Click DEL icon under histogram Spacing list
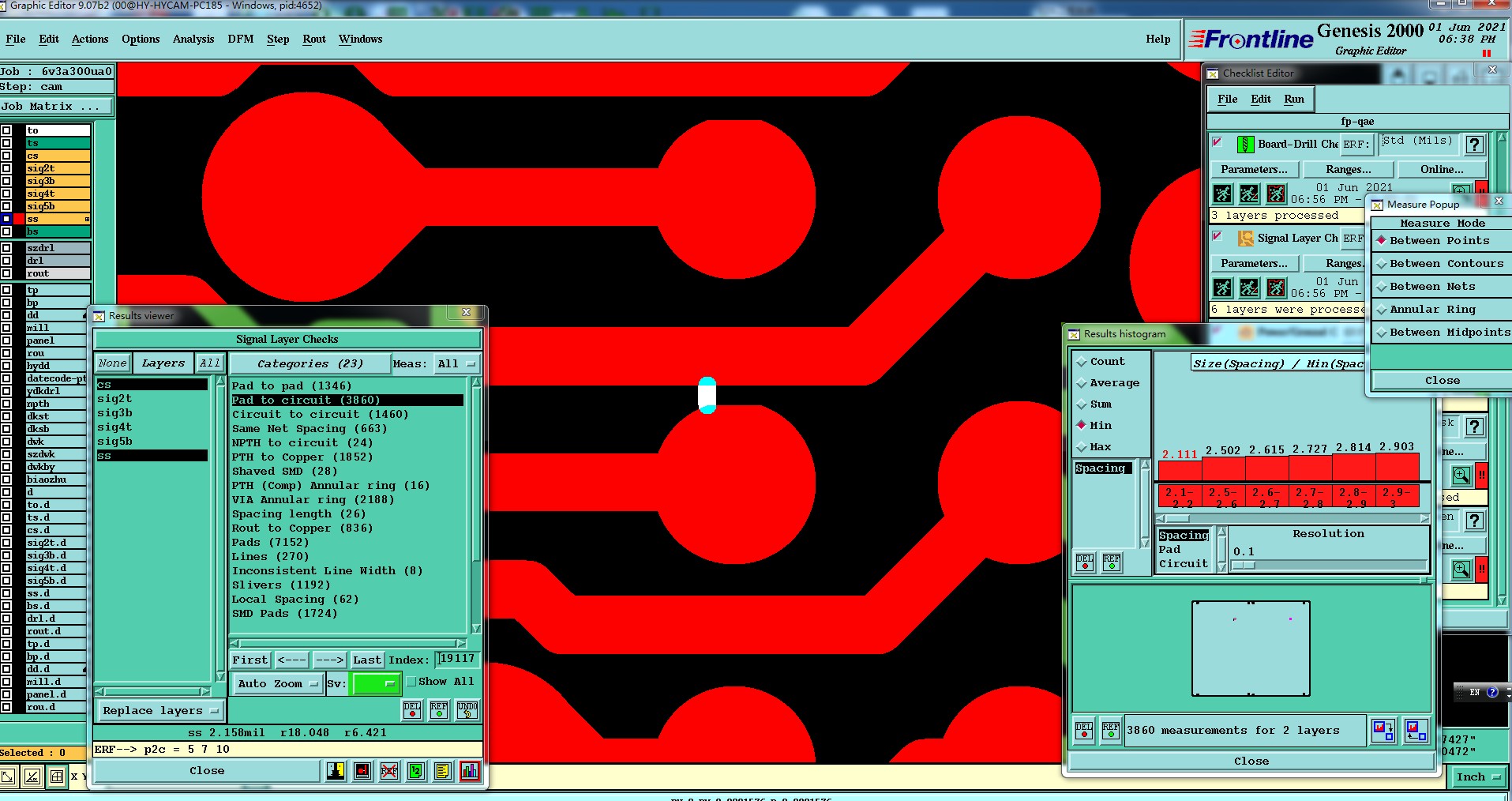Image resolution: width=1512 pixels, height=801 pixels. [x=1086, y=562]
